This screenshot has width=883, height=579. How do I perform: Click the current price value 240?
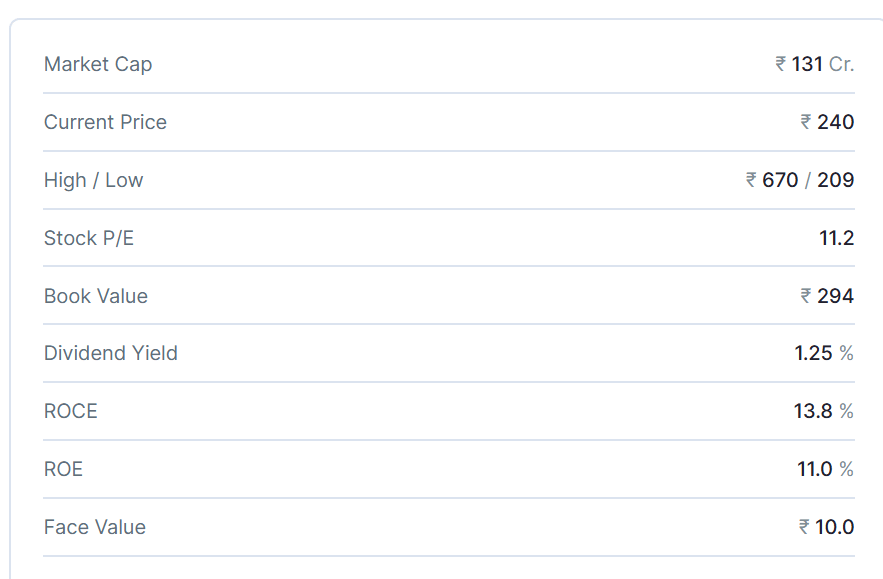click(835, 122)
